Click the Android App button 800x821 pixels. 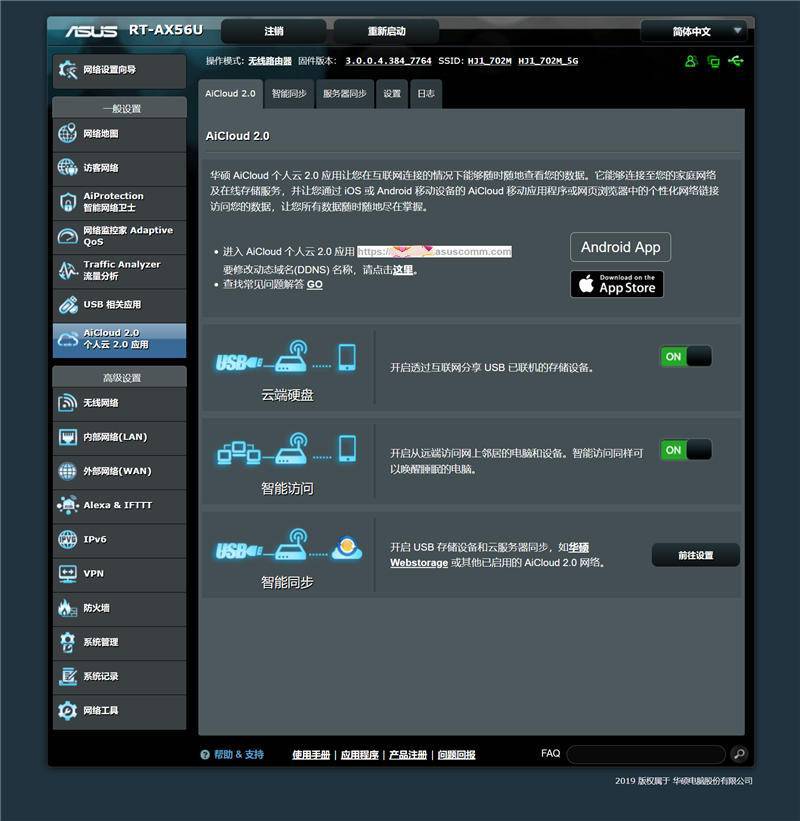620,247
